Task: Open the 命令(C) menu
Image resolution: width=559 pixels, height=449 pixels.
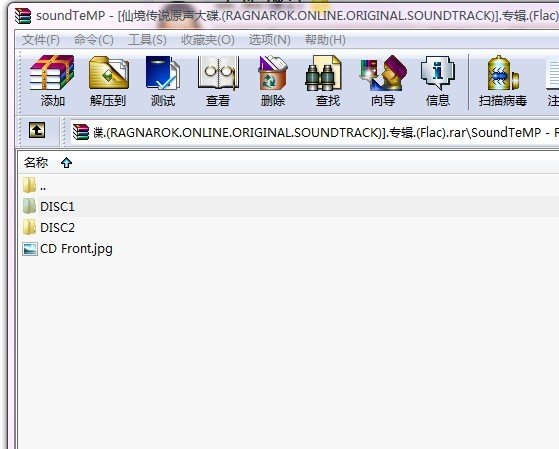Action: 94,40
